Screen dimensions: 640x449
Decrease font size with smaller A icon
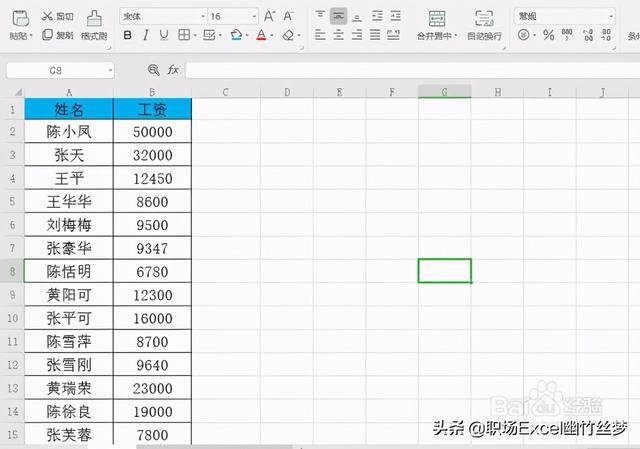pos(288,16)
